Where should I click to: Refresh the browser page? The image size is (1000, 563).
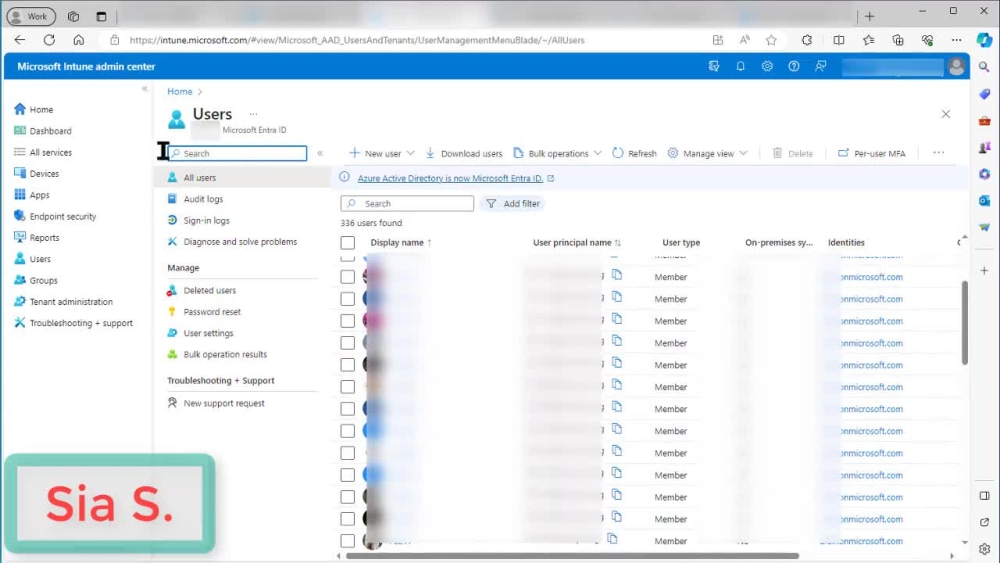[x=49, y=40]
